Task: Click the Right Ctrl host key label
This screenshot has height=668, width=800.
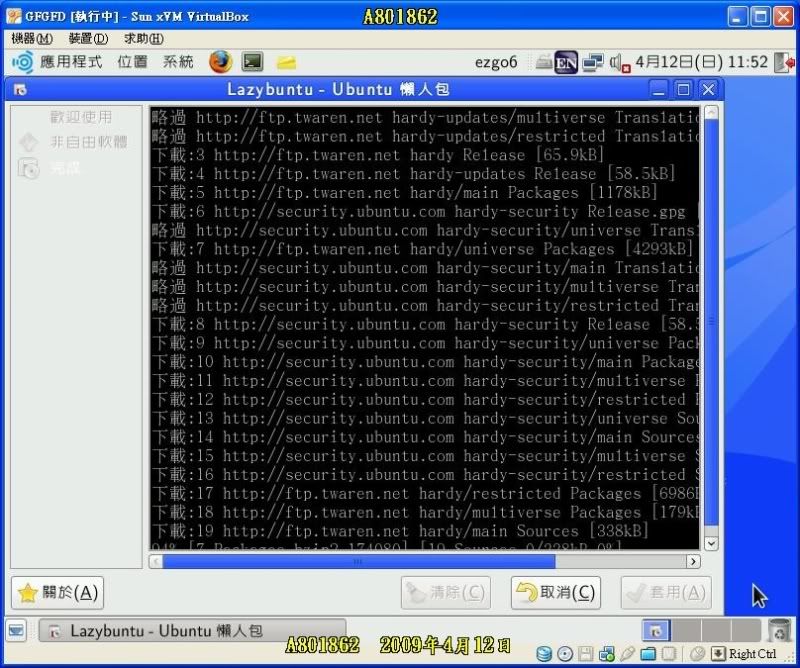Action: click(x=753, y=654)
